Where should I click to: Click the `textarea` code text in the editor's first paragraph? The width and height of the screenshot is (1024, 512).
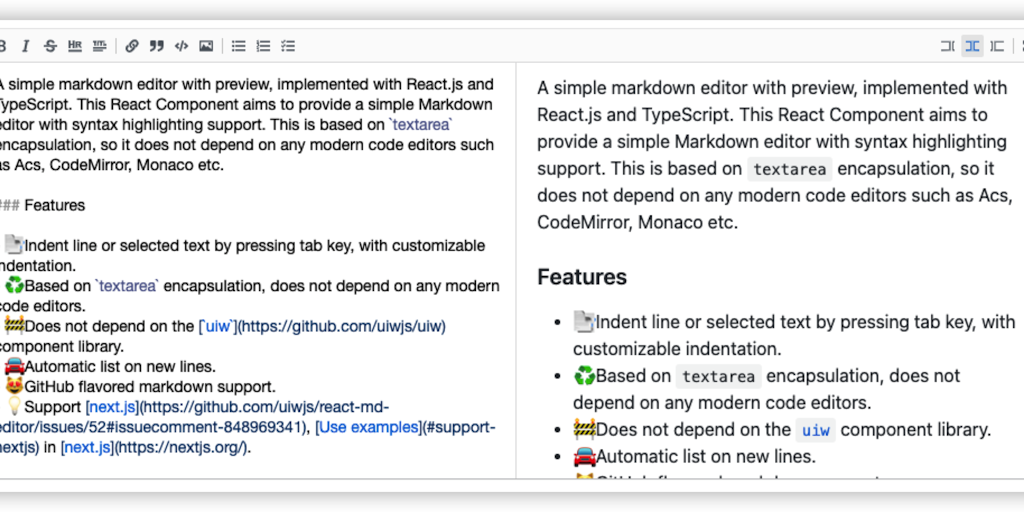421,125
